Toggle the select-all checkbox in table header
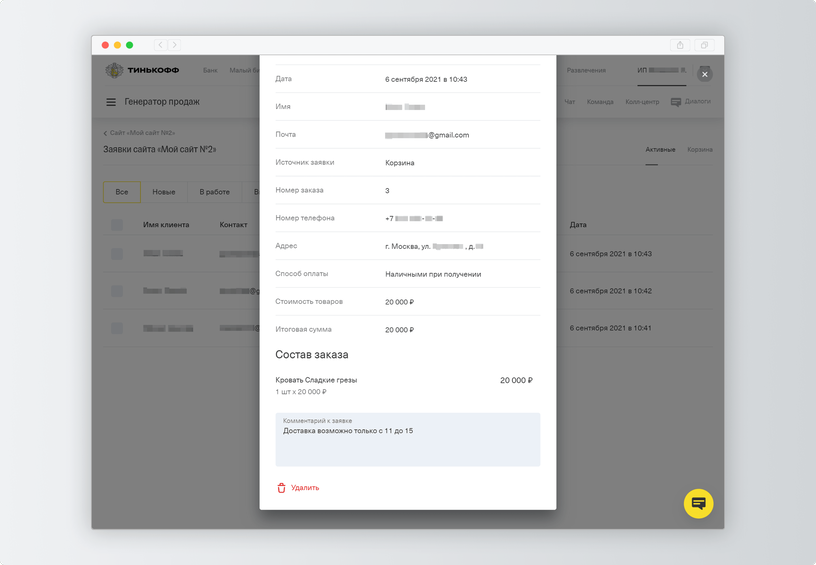 pyautogui.click(x=117, y=225)
